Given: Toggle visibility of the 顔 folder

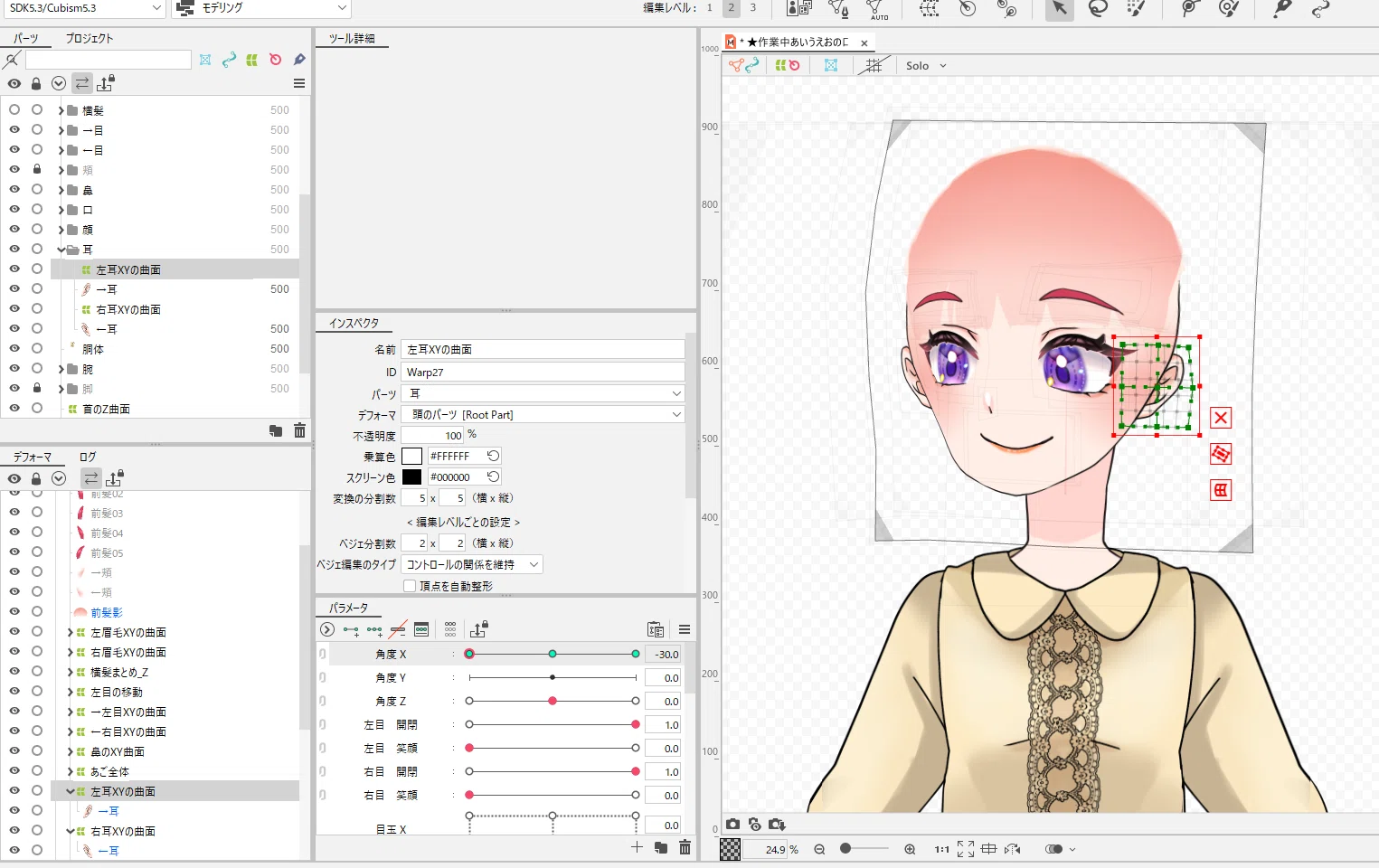Looking at the screenshot, I should pos(14,229).
